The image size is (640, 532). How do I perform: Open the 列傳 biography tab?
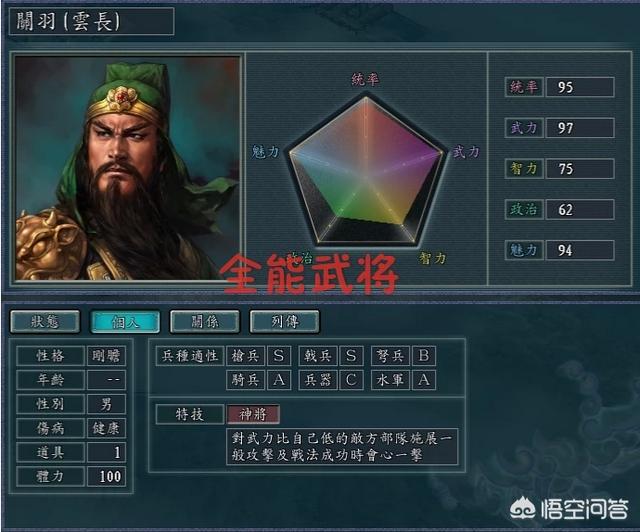pos(284,322)
